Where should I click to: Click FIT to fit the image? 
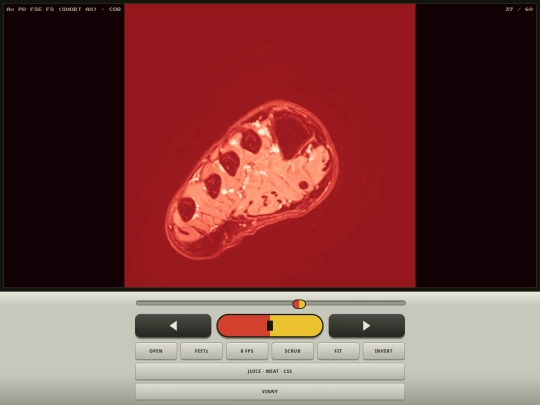[x=338, y=351]
